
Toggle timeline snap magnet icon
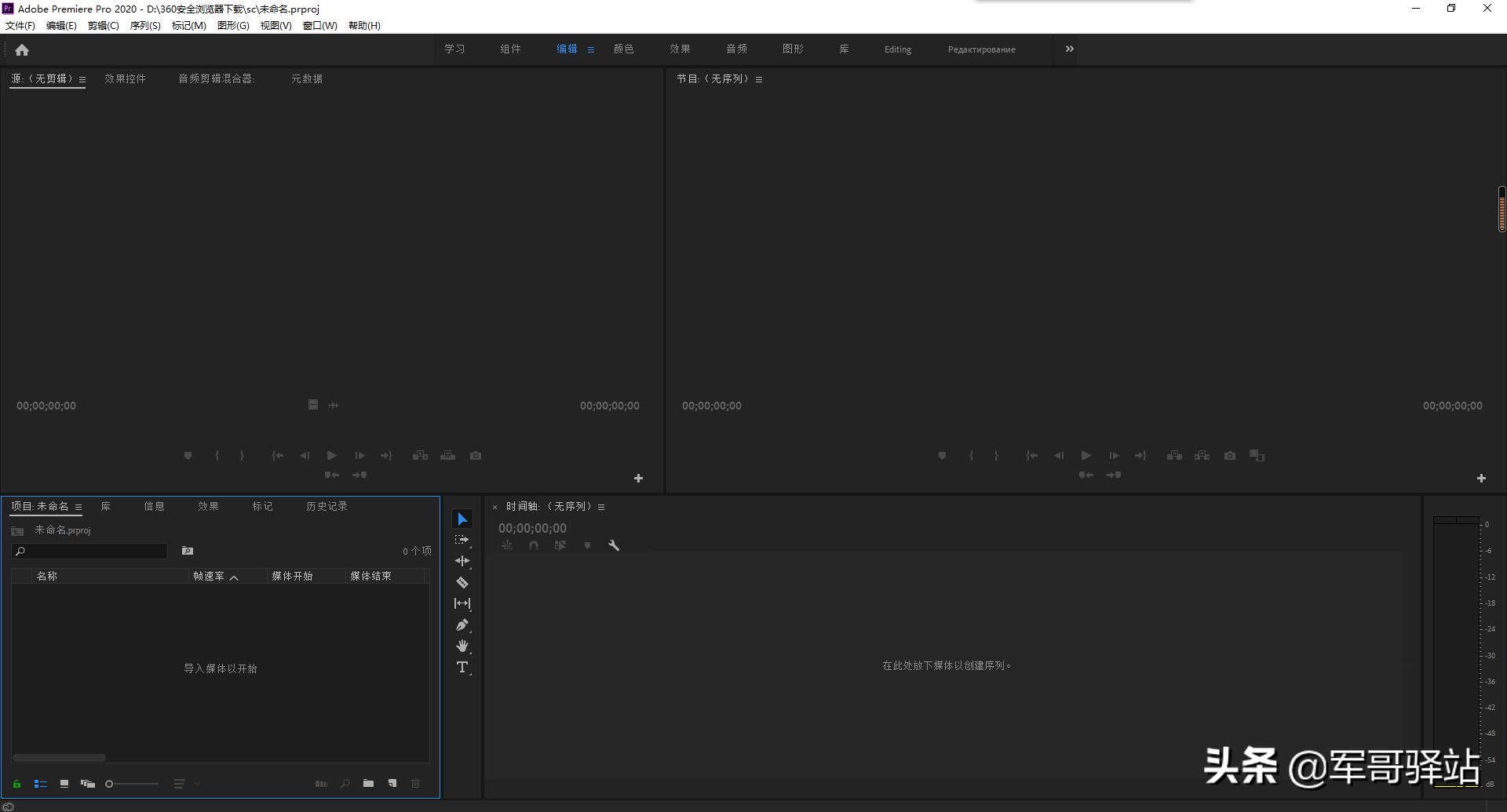534,545
